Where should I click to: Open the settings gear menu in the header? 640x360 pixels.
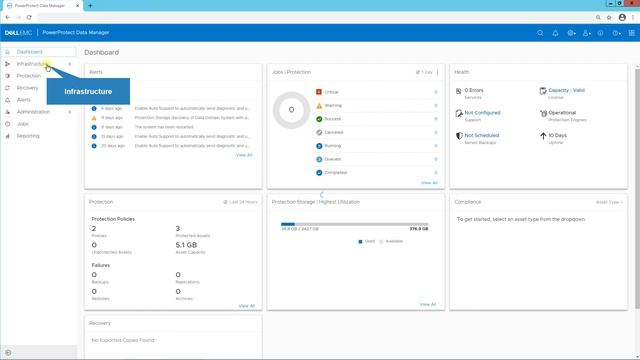[x=571, y=33]
